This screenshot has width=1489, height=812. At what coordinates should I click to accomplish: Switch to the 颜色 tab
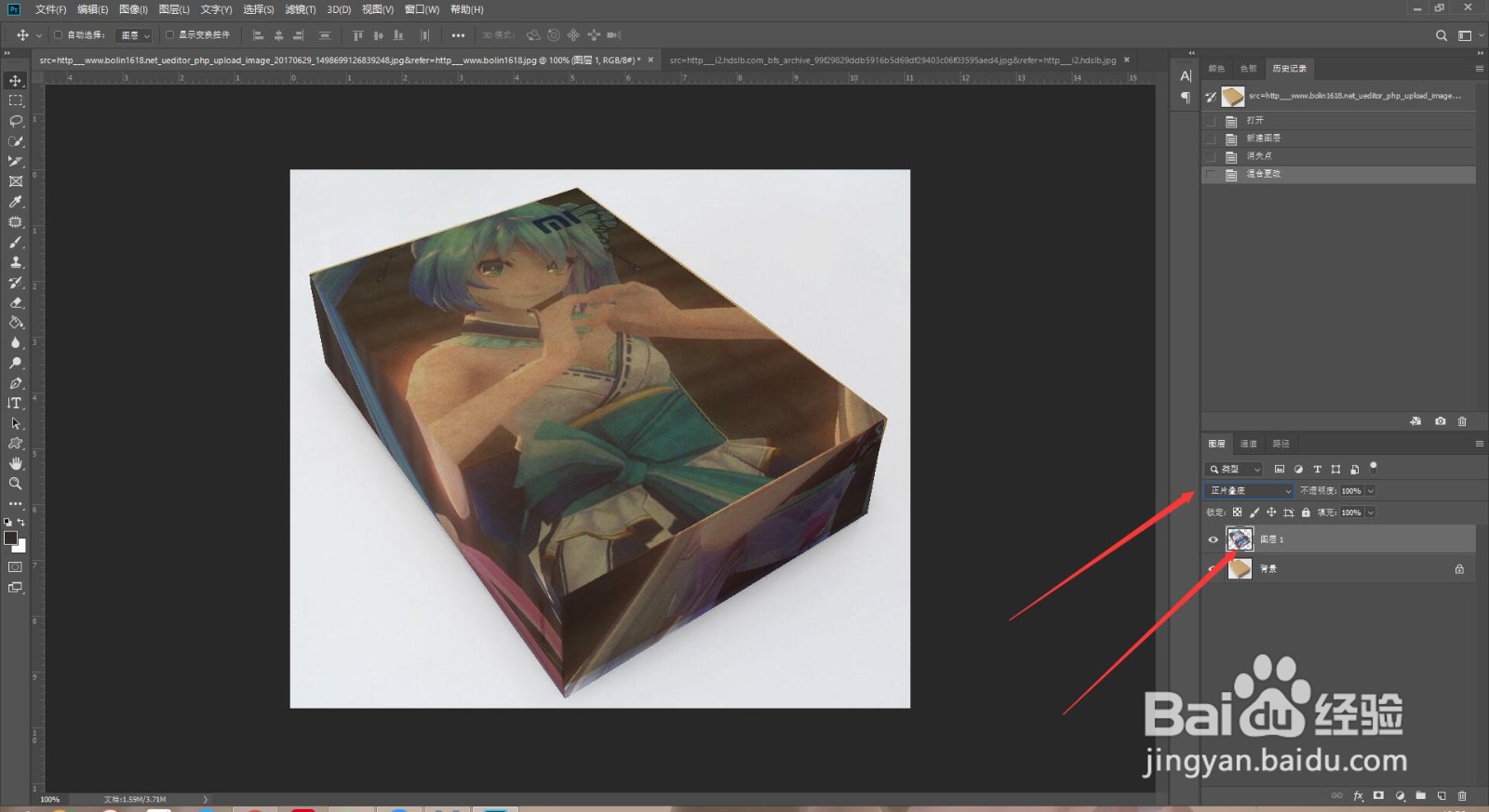[x=1215, y=68]
